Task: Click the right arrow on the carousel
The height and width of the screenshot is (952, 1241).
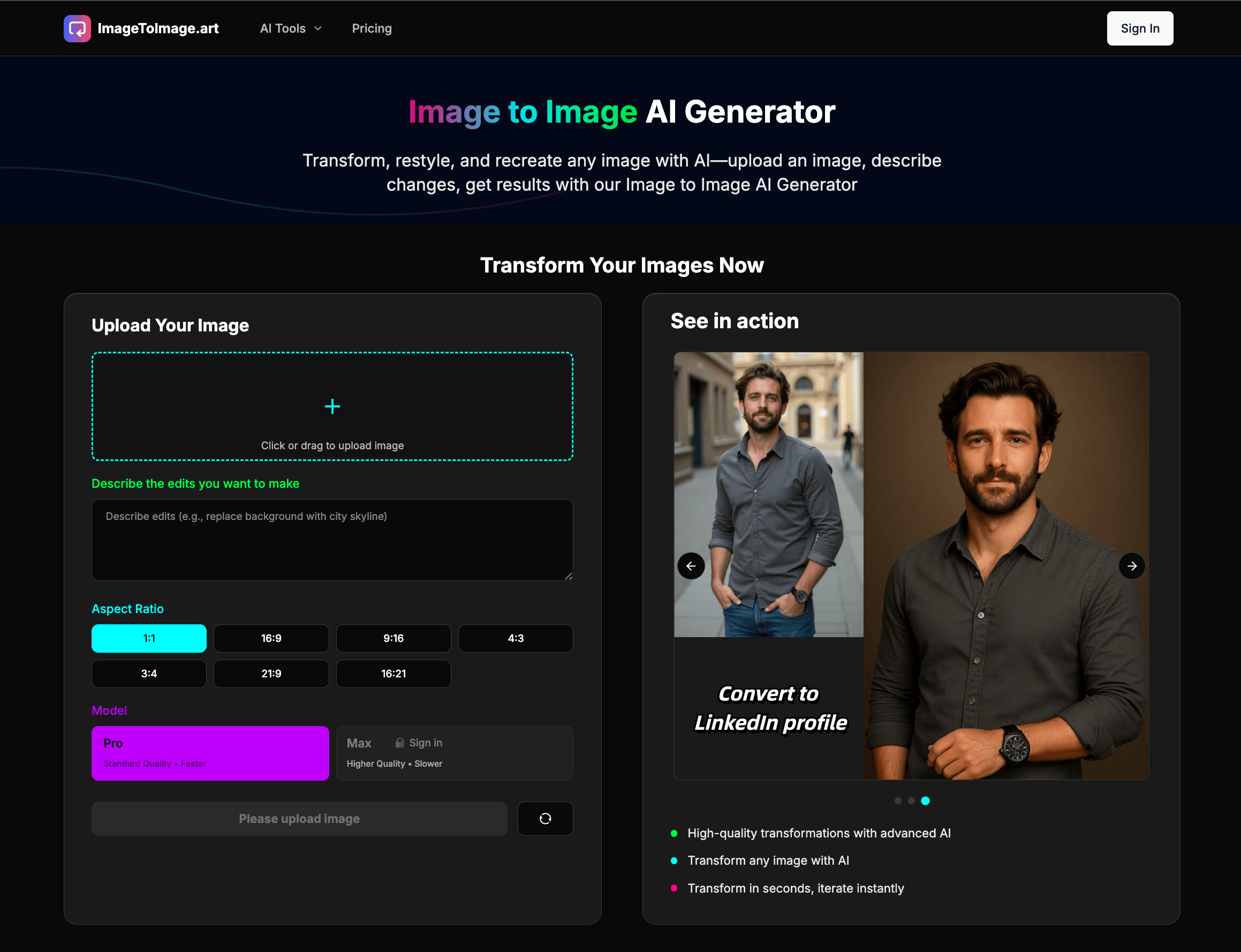Action: tap(1132, 565)
